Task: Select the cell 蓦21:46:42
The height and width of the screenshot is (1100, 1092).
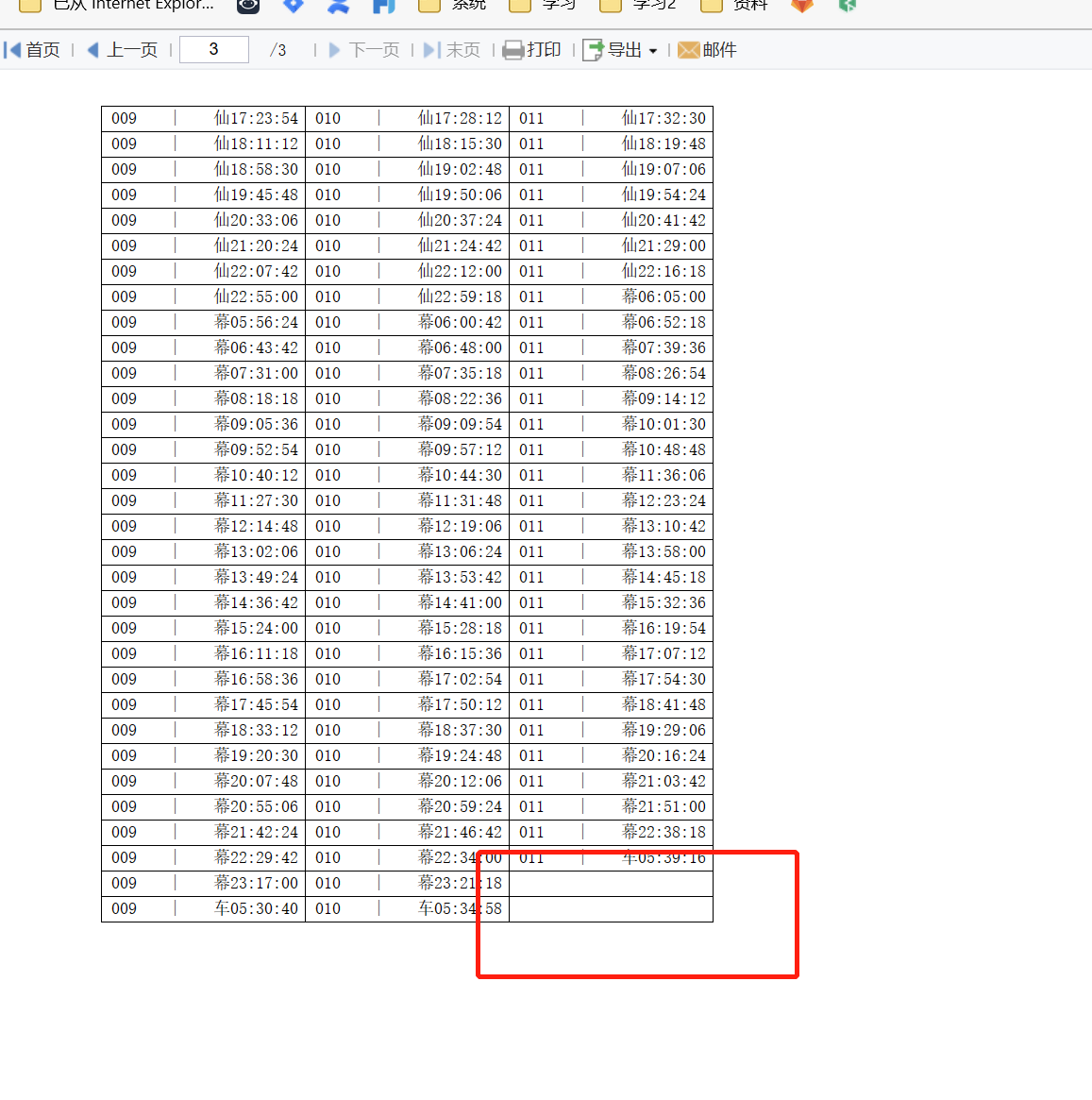Action: click(x=460, y=832)
